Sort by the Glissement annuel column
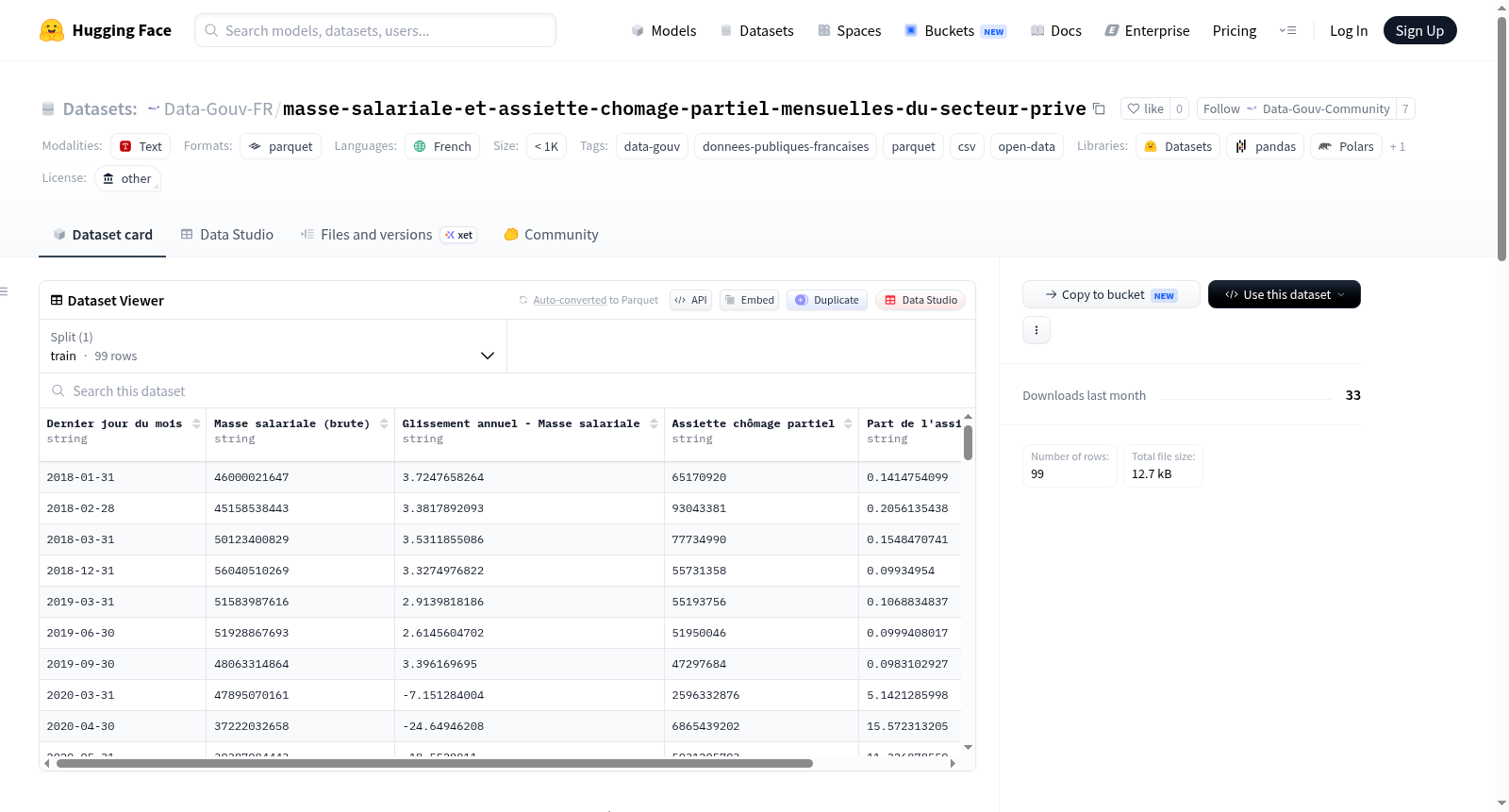This screenshot has width=1509, height=812. coord(654,423)
